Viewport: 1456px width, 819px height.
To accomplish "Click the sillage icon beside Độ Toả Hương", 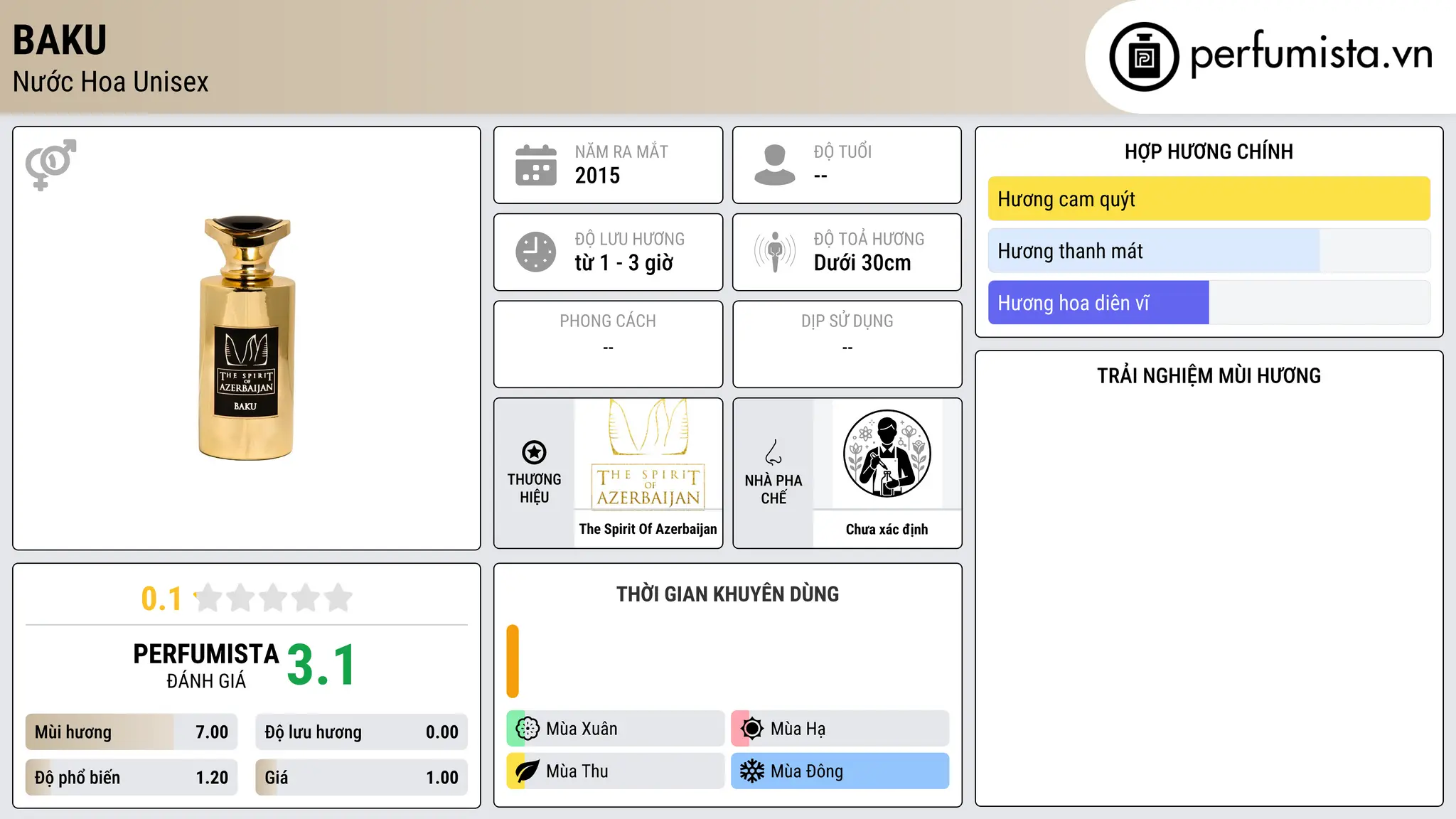I will click(x=775, y=252).
